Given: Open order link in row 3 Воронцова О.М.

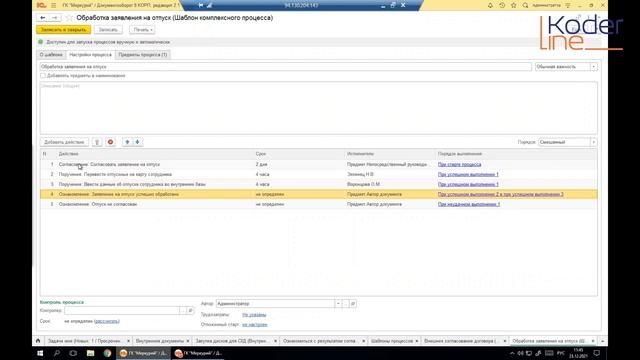Looking at the screenshot, I should click(x=468, y=184).
